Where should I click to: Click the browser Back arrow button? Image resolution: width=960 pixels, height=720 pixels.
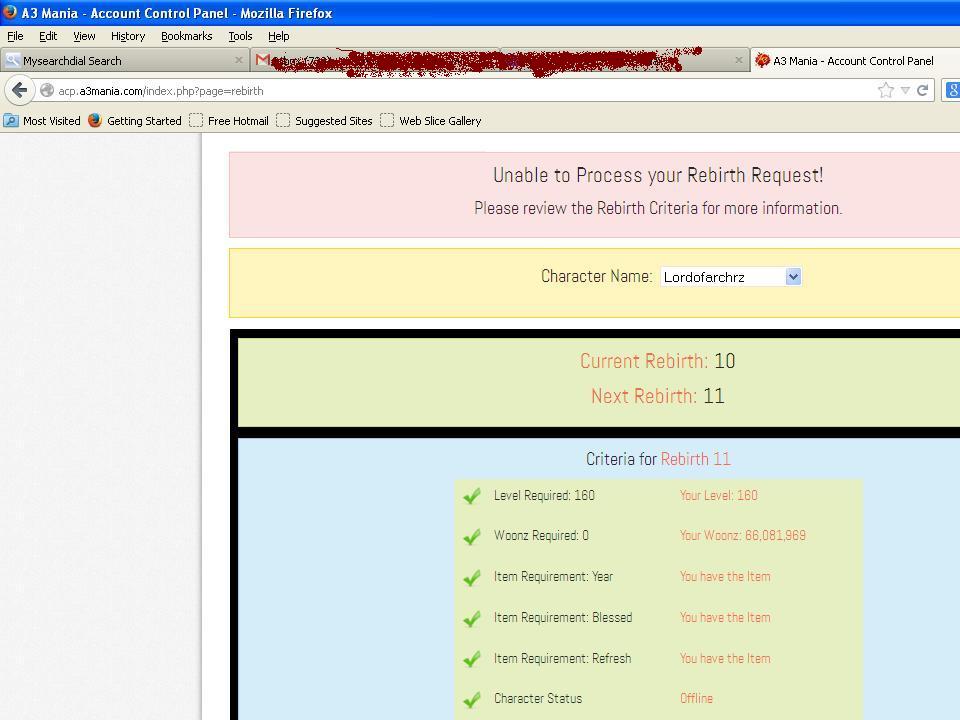[x=19, y=90]
